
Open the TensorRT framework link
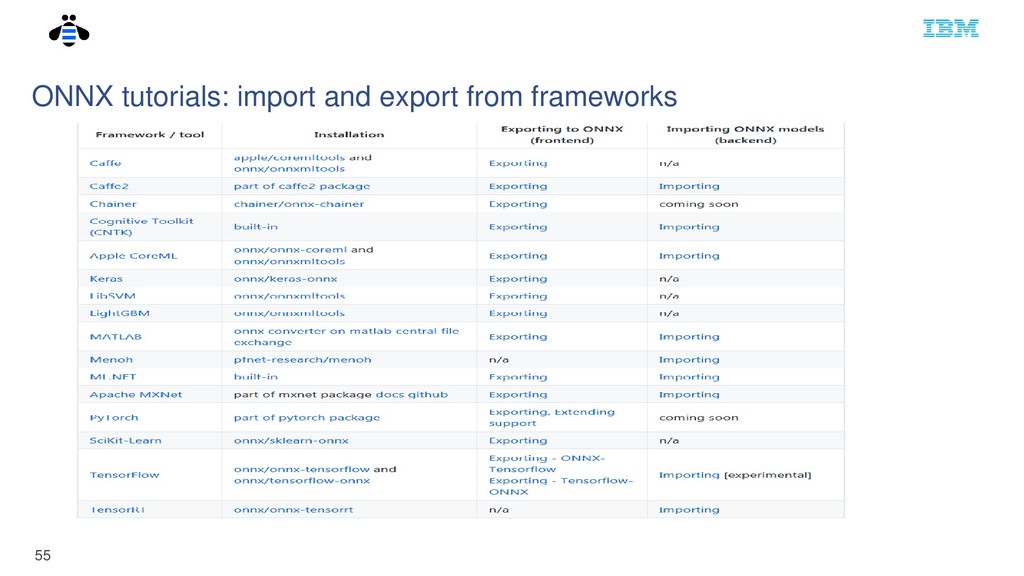117,510
